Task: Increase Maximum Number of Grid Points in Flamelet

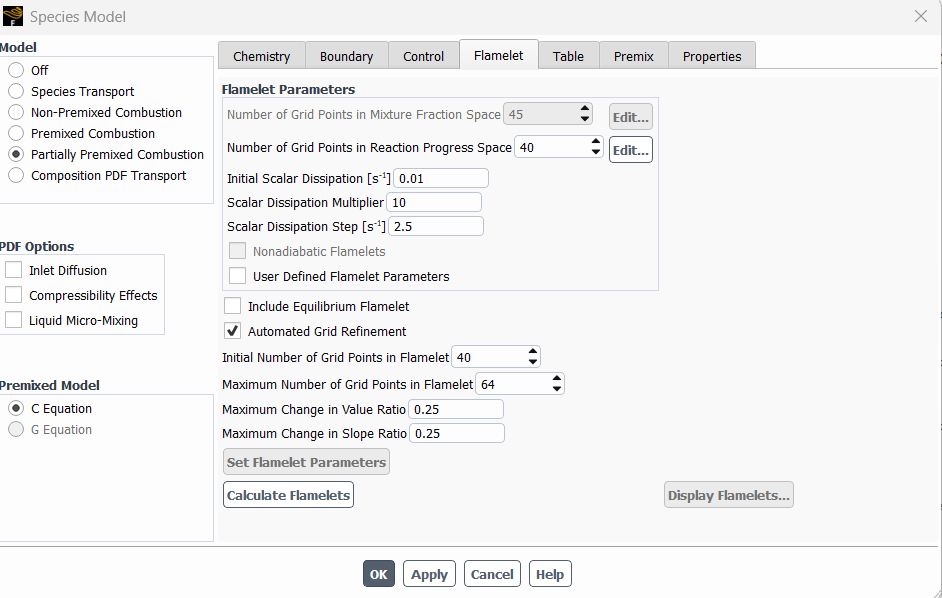Action: [x=557, y=379]
